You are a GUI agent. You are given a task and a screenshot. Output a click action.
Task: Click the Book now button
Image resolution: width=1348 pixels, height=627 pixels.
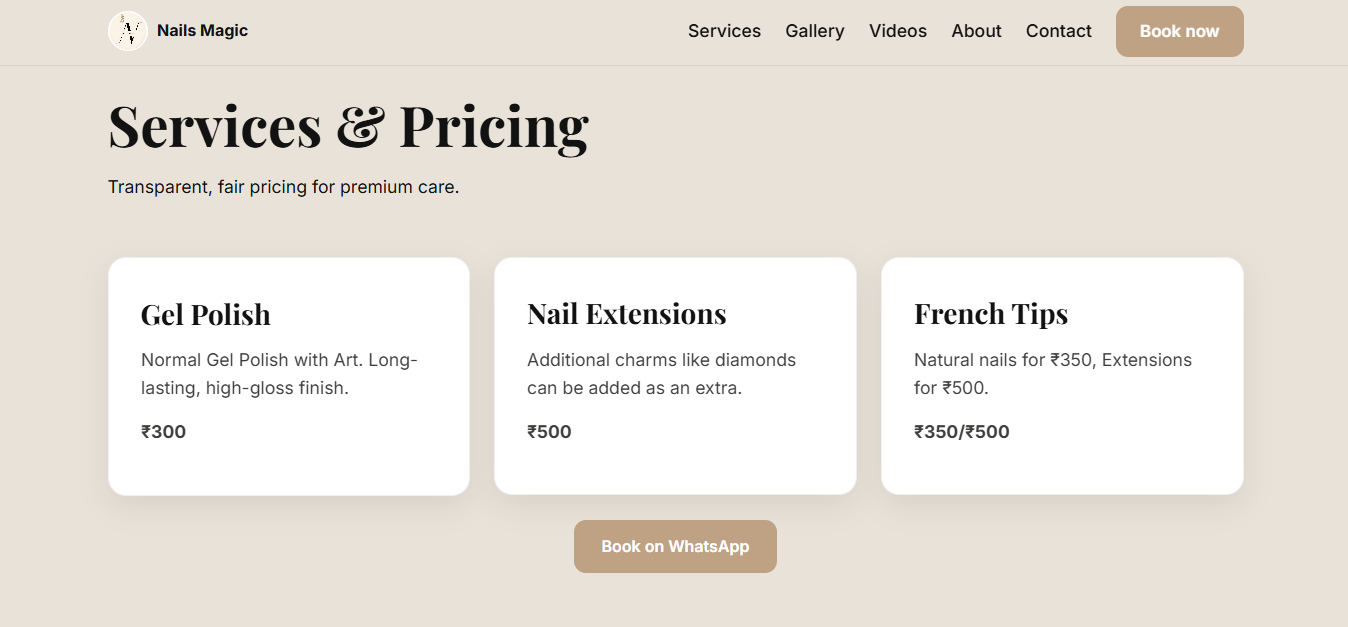tap(1179, 31)
